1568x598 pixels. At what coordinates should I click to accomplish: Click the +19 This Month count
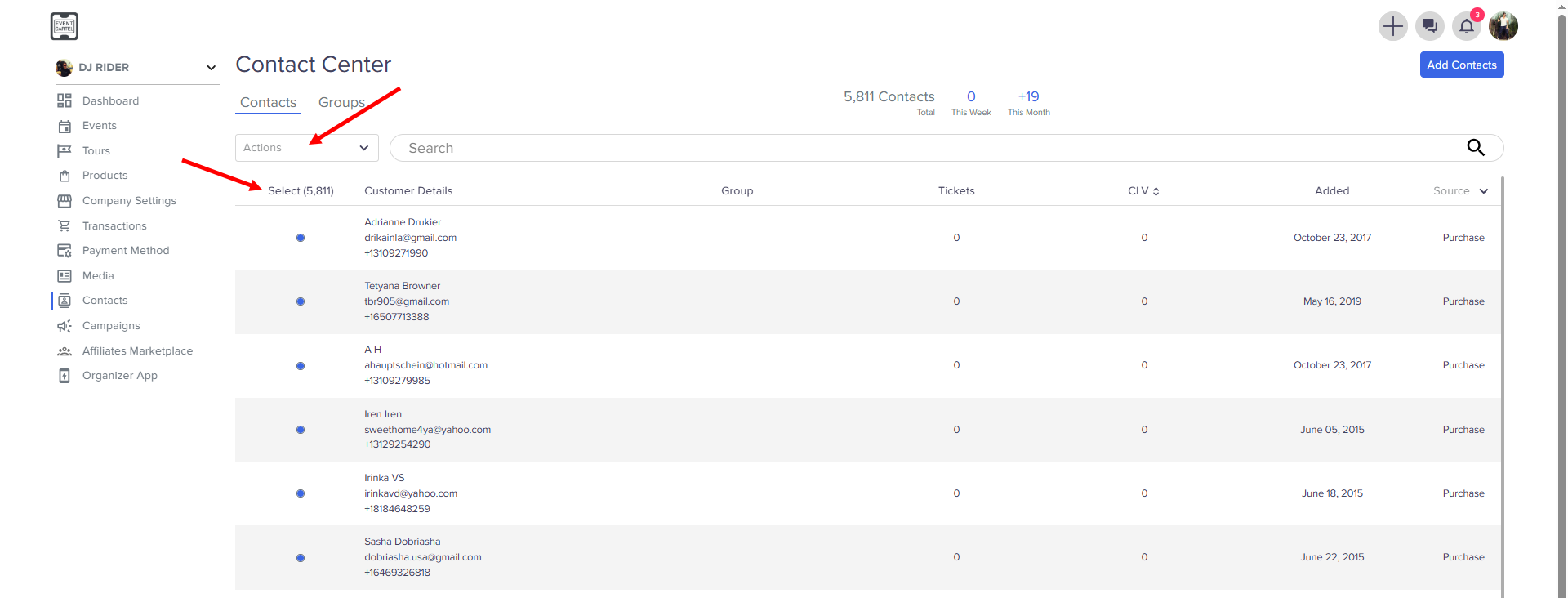[x=1028, y=96]
